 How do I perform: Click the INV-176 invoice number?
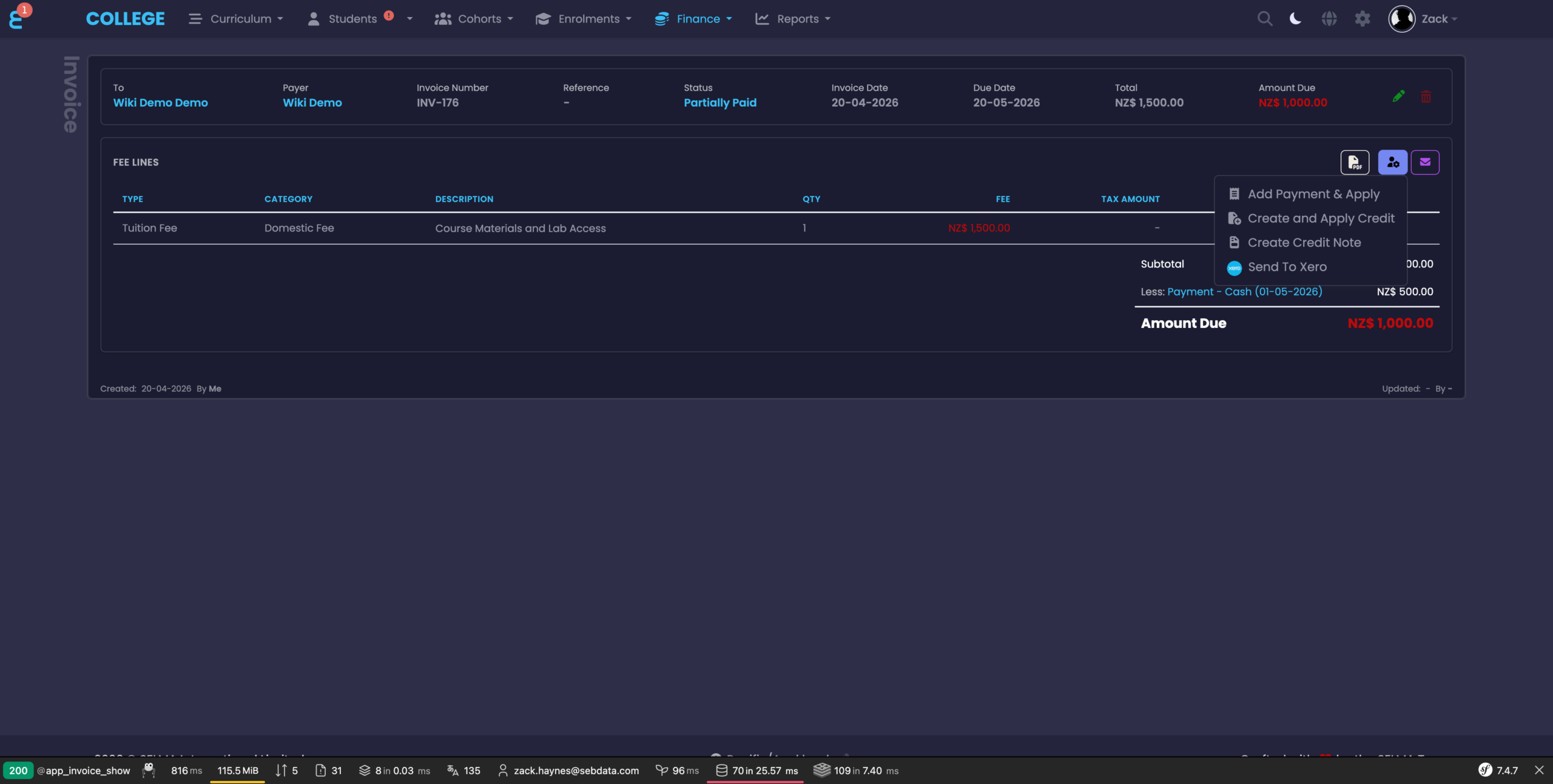[x=437, y=102]
